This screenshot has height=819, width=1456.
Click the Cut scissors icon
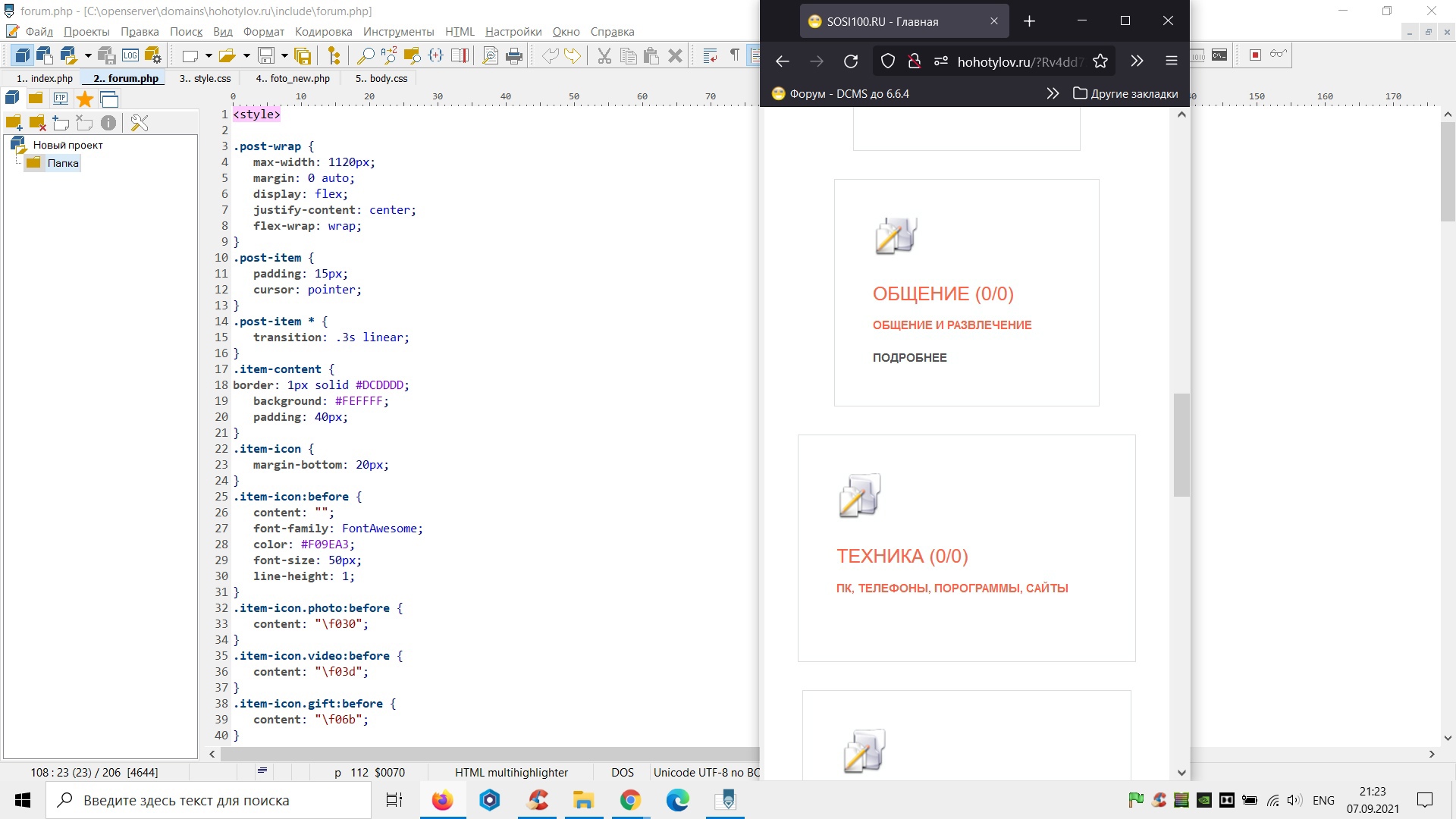pyautogui.click(x=604, y=55)
